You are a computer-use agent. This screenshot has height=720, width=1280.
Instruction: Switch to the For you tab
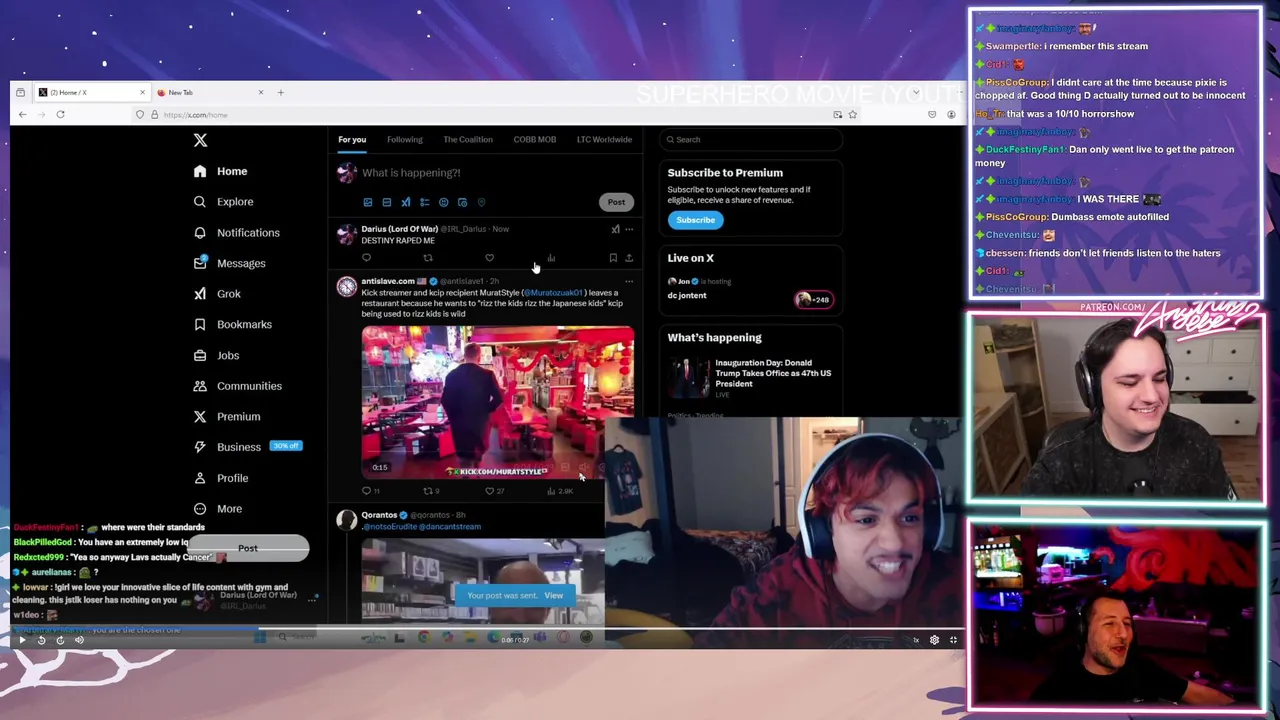click(x=352, y=140)
